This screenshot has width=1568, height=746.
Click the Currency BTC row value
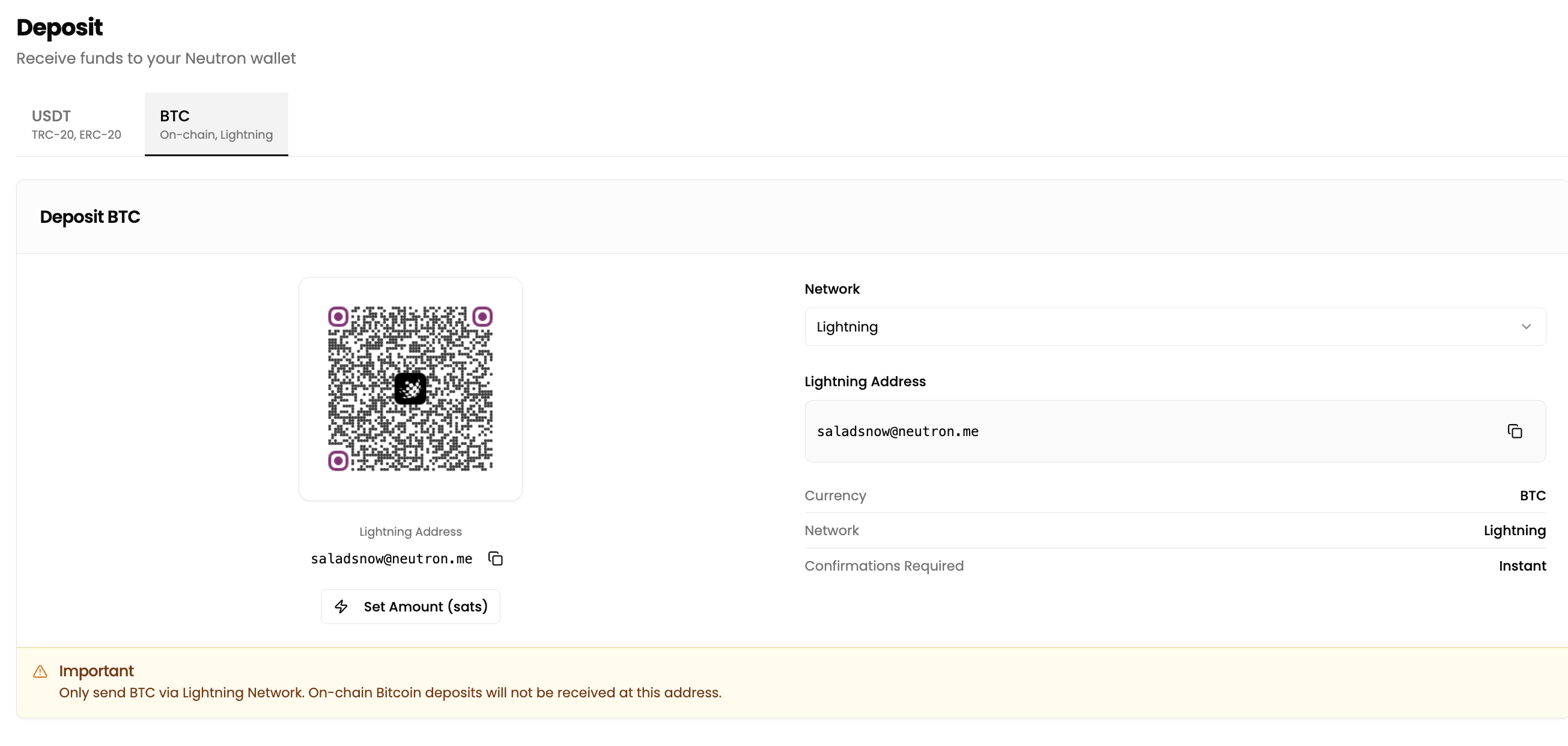(1532, 496)
